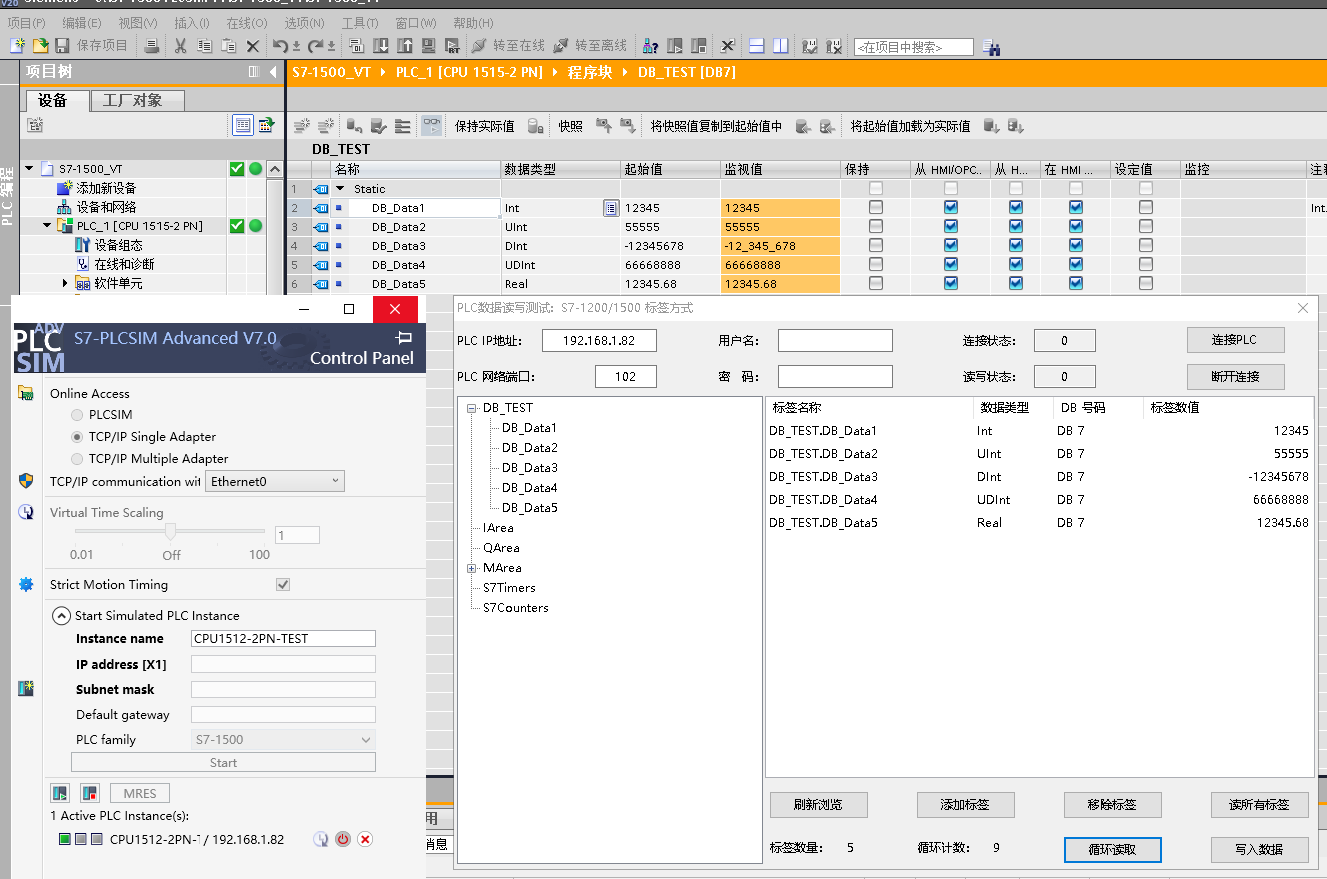Image resolution: width=1327 pixels, height=879 pixels.
Task: Click the Stop PLC instance icon beside MRES
Action: (90, 793)
